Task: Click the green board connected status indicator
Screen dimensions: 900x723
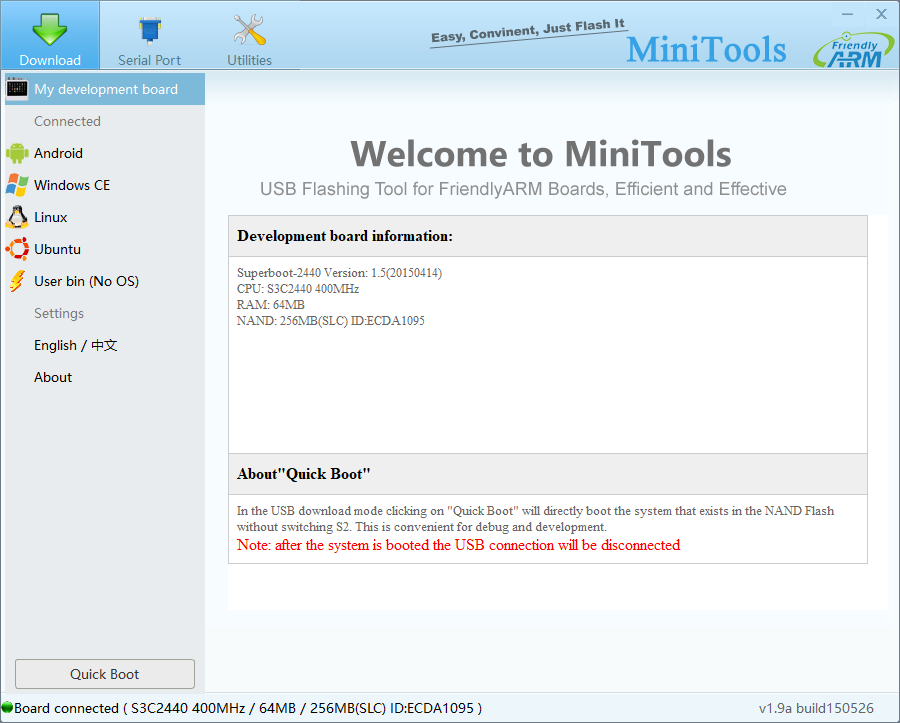Action: pyautogui.click(x=7, y=708)
